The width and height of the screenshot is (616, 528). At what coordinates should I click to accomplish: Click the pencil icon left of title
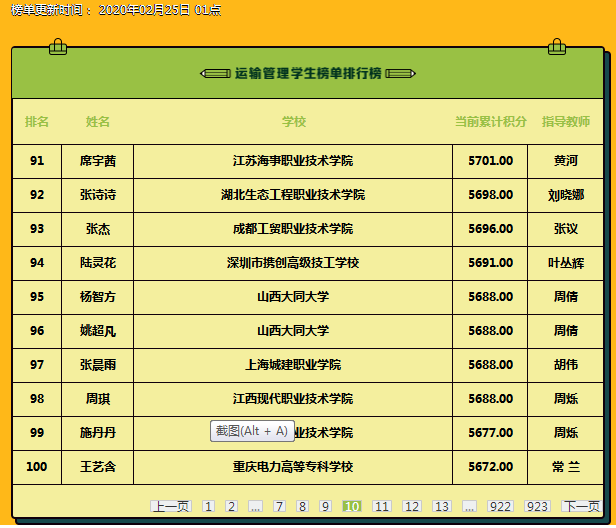(x=215, y=73)
